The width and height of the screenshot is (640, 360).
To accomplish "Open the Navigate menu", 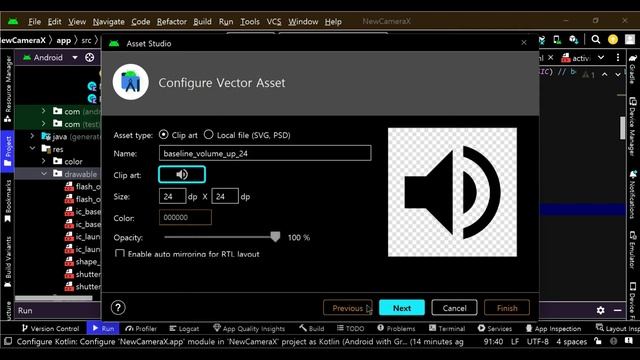I will [x=109, y=22].
